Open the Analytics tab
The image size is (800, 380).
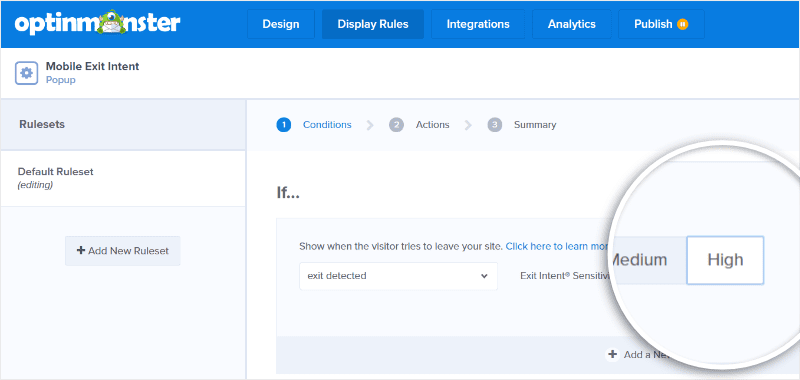tap(571, 24)
